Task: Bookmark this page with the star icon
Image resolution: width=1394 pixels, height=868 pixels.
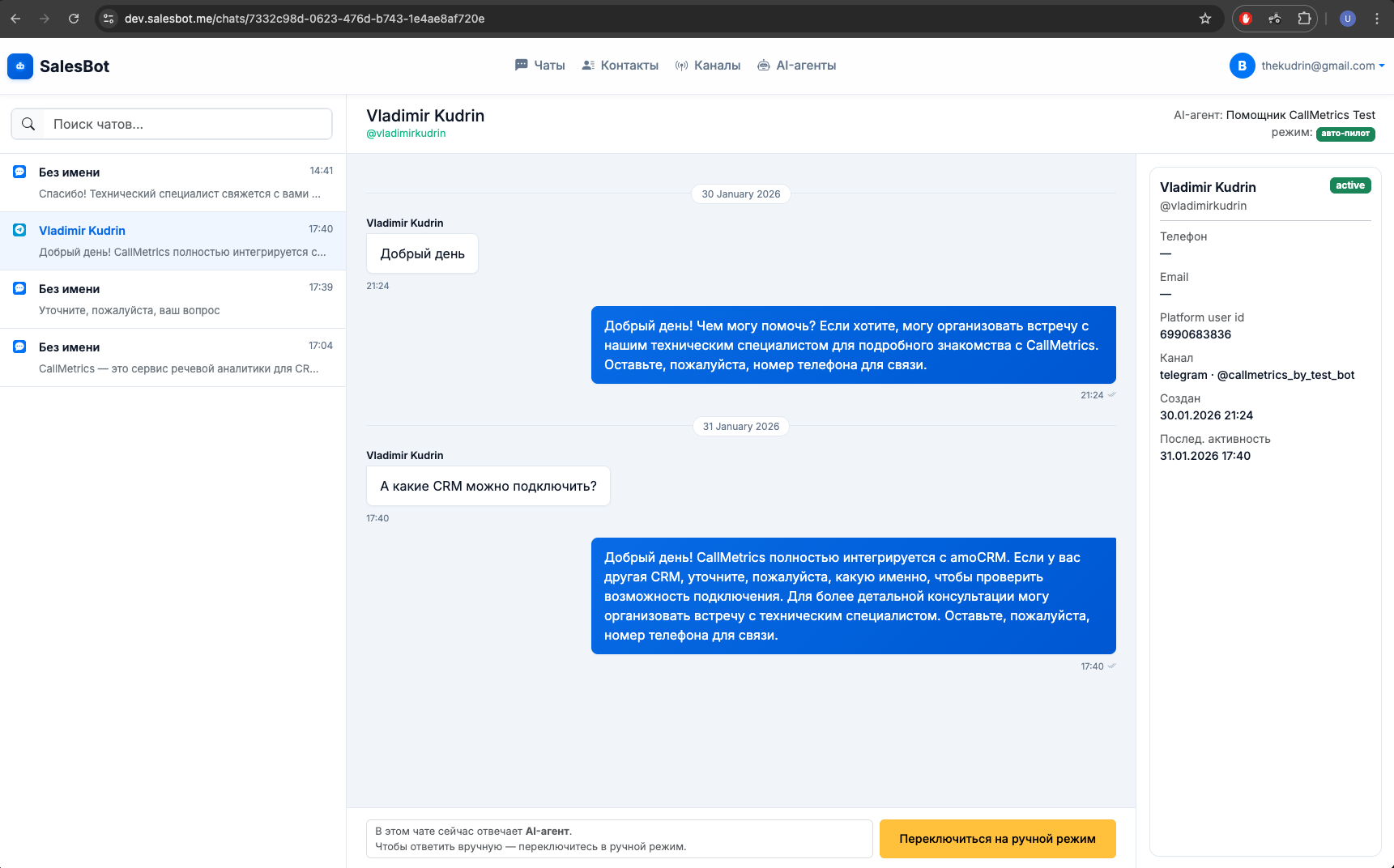Action: (x=1205, y=19)
